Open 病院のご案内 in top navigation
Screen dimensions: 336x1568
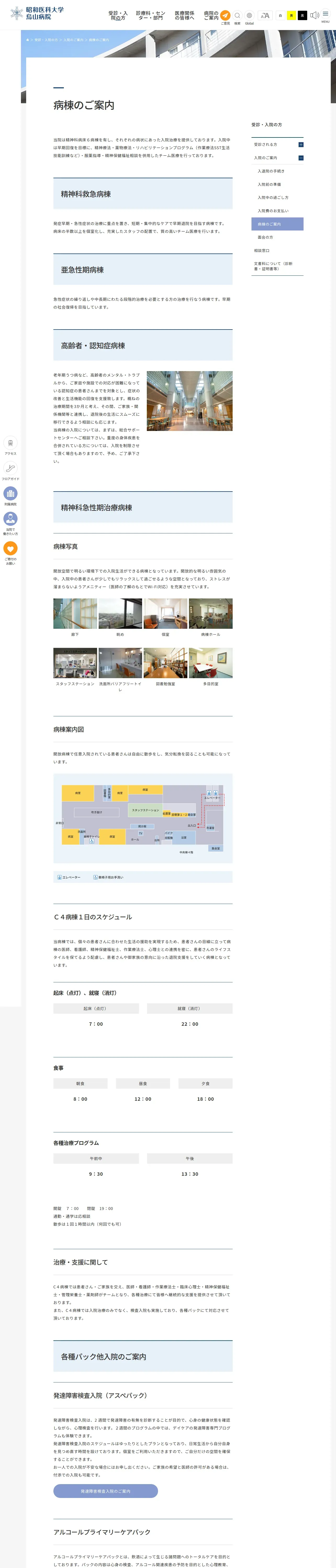[211, 15]
